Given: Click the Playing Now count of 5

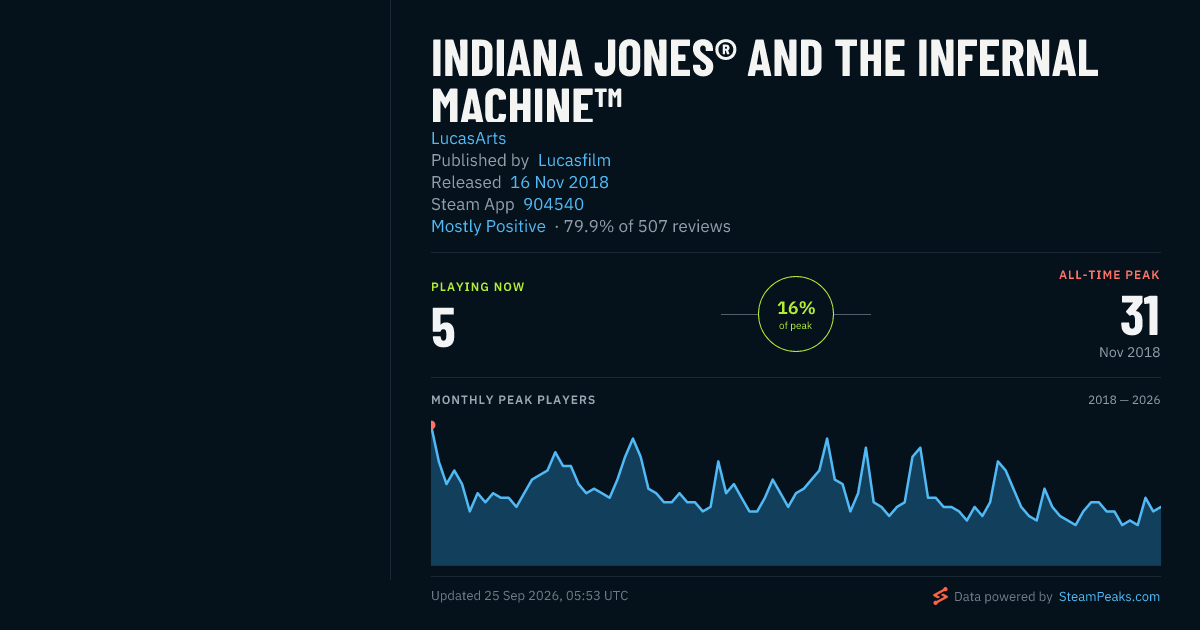Looking at the screenshot, I should 443,327.
